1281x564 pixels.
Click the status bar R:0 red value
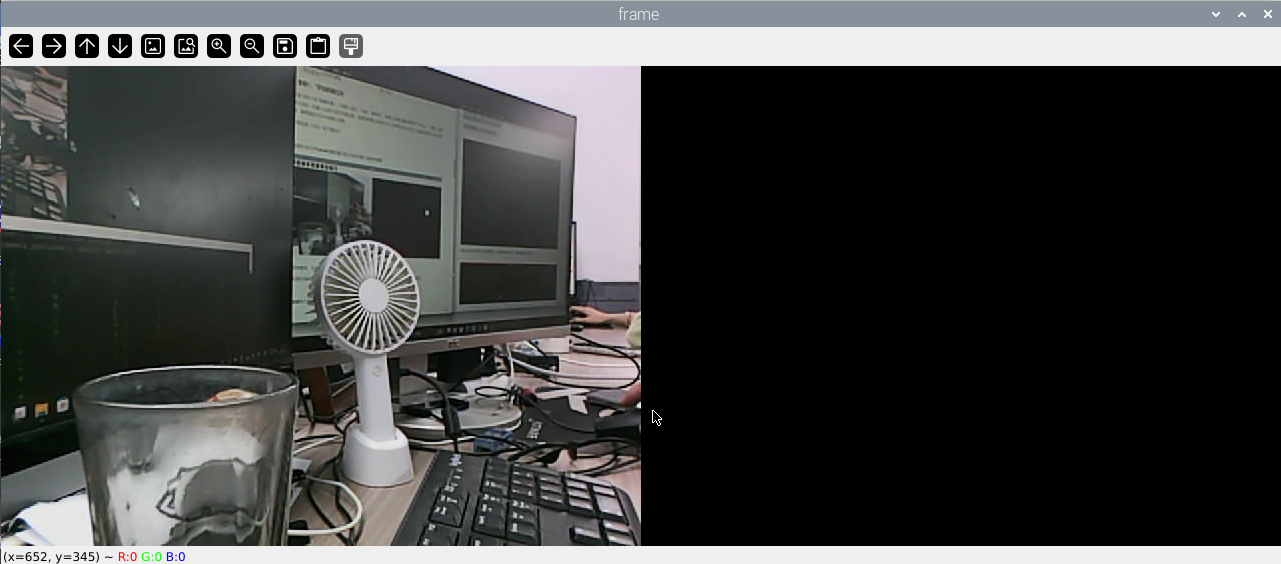point(127,557)
